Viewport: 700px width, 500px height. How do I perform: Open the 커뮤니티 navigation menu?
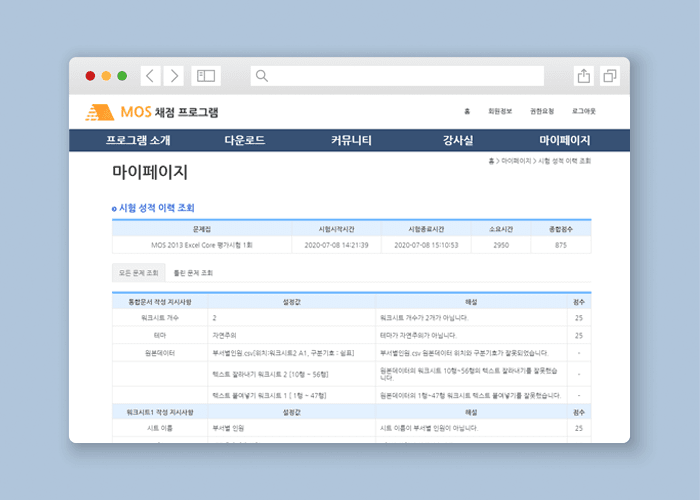click(351, 140)
